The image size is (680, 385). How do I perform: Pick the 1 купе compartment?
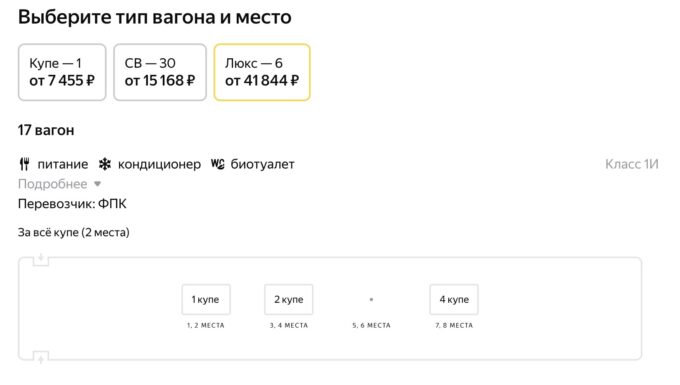(x=206, y=299)
